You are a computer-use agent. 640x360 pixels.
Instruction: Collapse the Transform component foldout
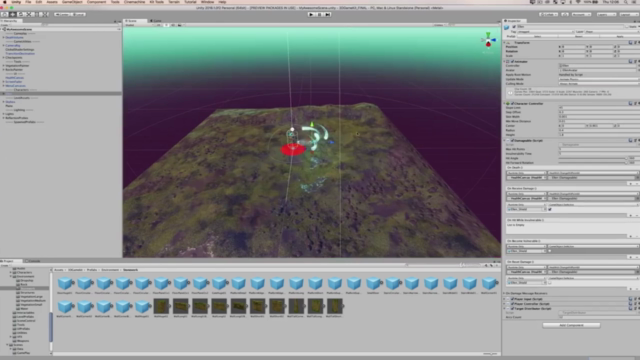[505, 42]
